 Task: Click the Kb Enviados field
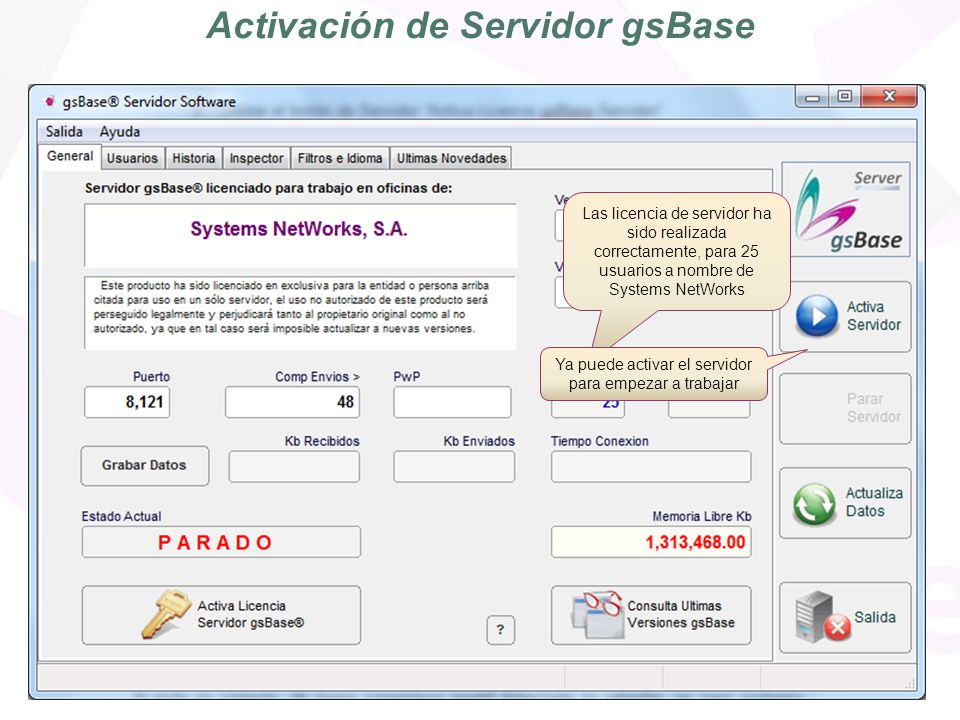454,467
